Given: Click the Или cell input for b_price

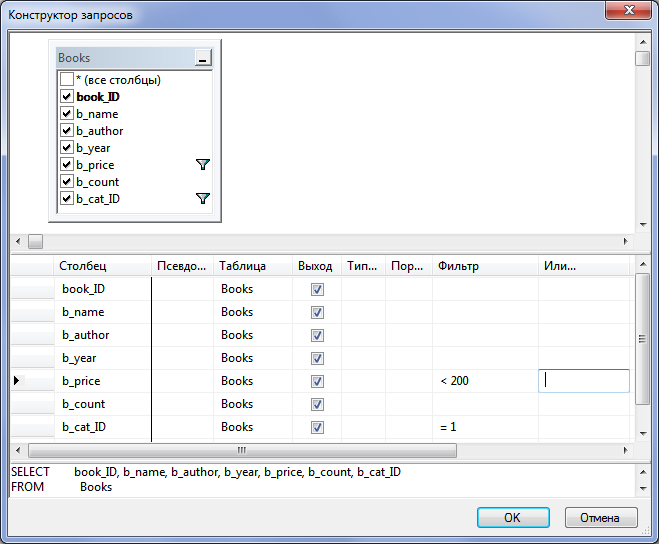Looking at the screenshot, I should click(584, 381).
